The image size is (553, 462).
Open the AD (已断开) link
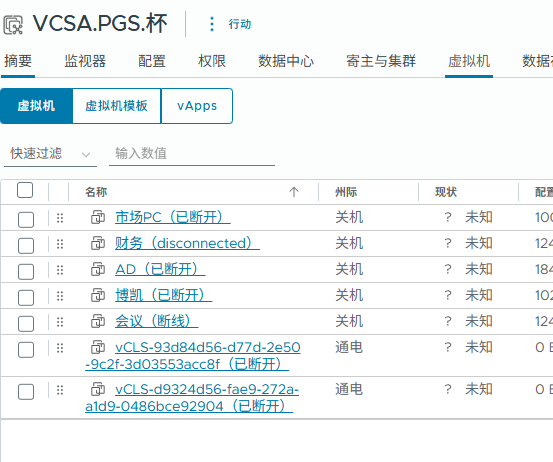tap(160, 269)
